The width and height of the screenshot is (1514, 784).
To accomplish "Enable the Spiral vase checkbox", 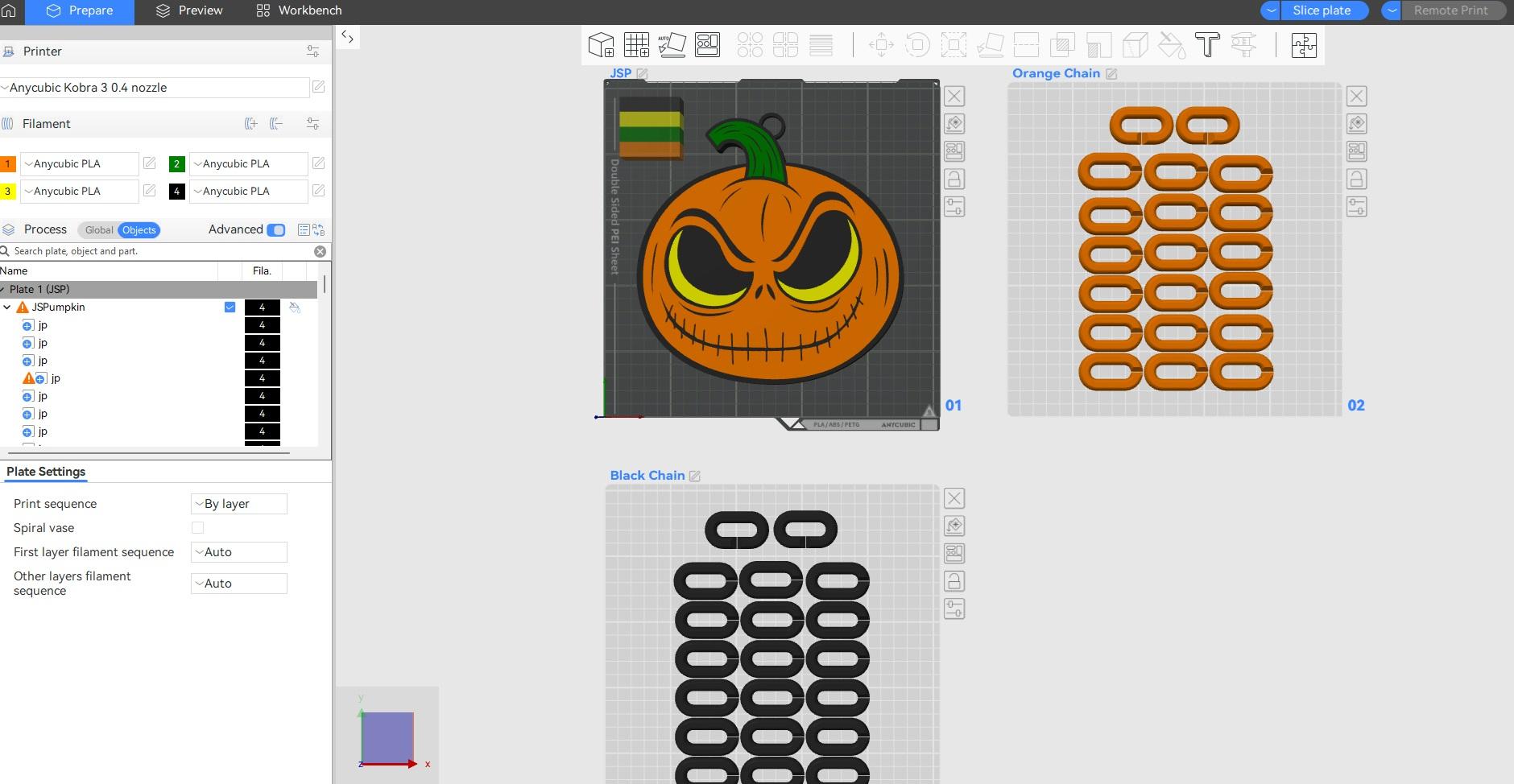I will (197, 528).
